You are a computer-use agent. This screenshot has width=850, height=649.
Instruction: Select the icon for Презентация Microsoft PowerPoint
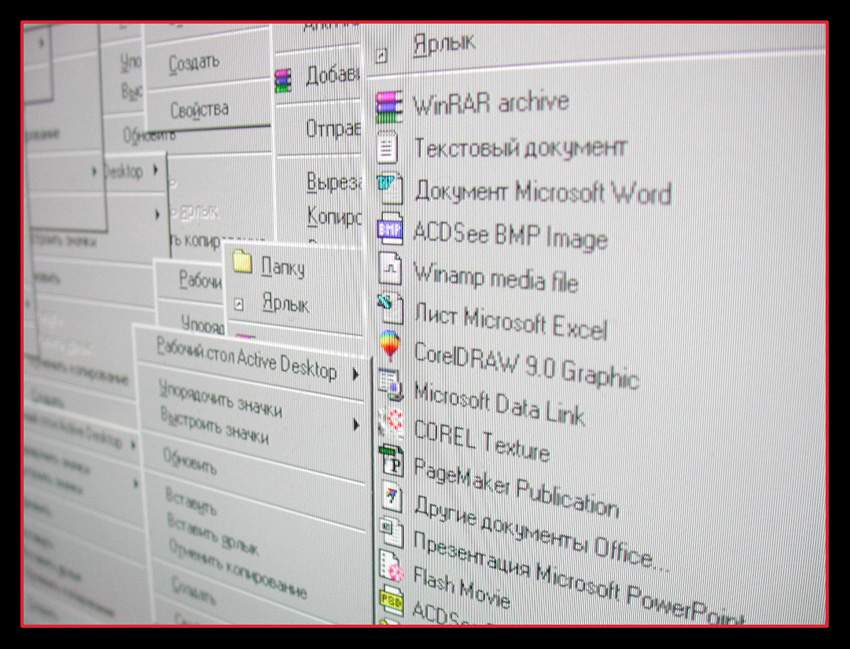click(x=391, y=533)
